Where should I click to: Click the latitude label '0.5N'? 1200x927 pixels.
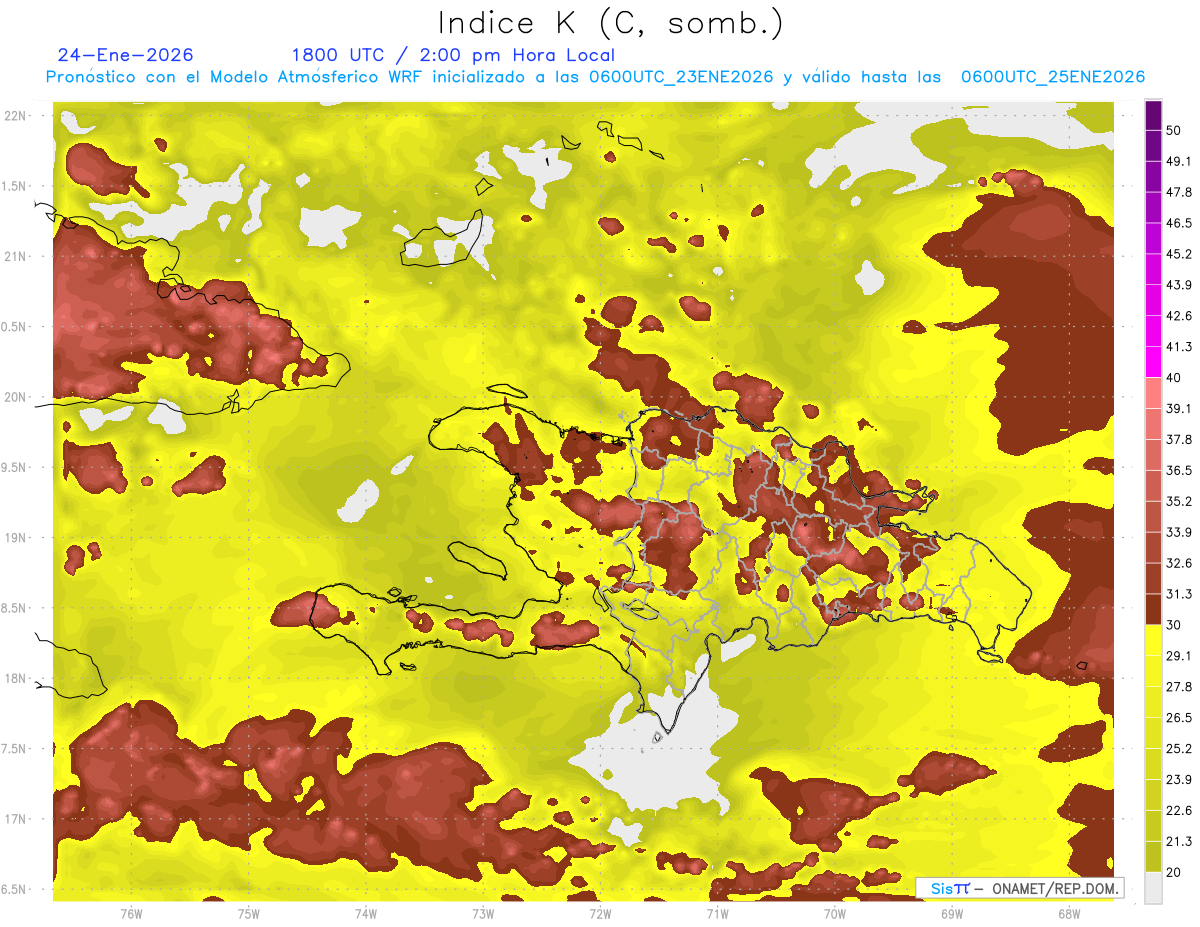(x=14, y=327)
